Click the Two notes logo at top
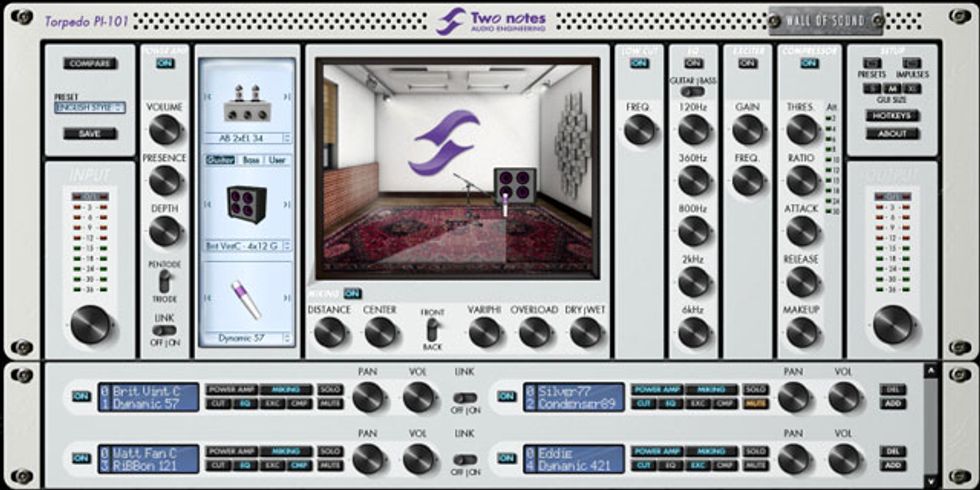Viewport: 980px width, 490px height. point(491,21)
